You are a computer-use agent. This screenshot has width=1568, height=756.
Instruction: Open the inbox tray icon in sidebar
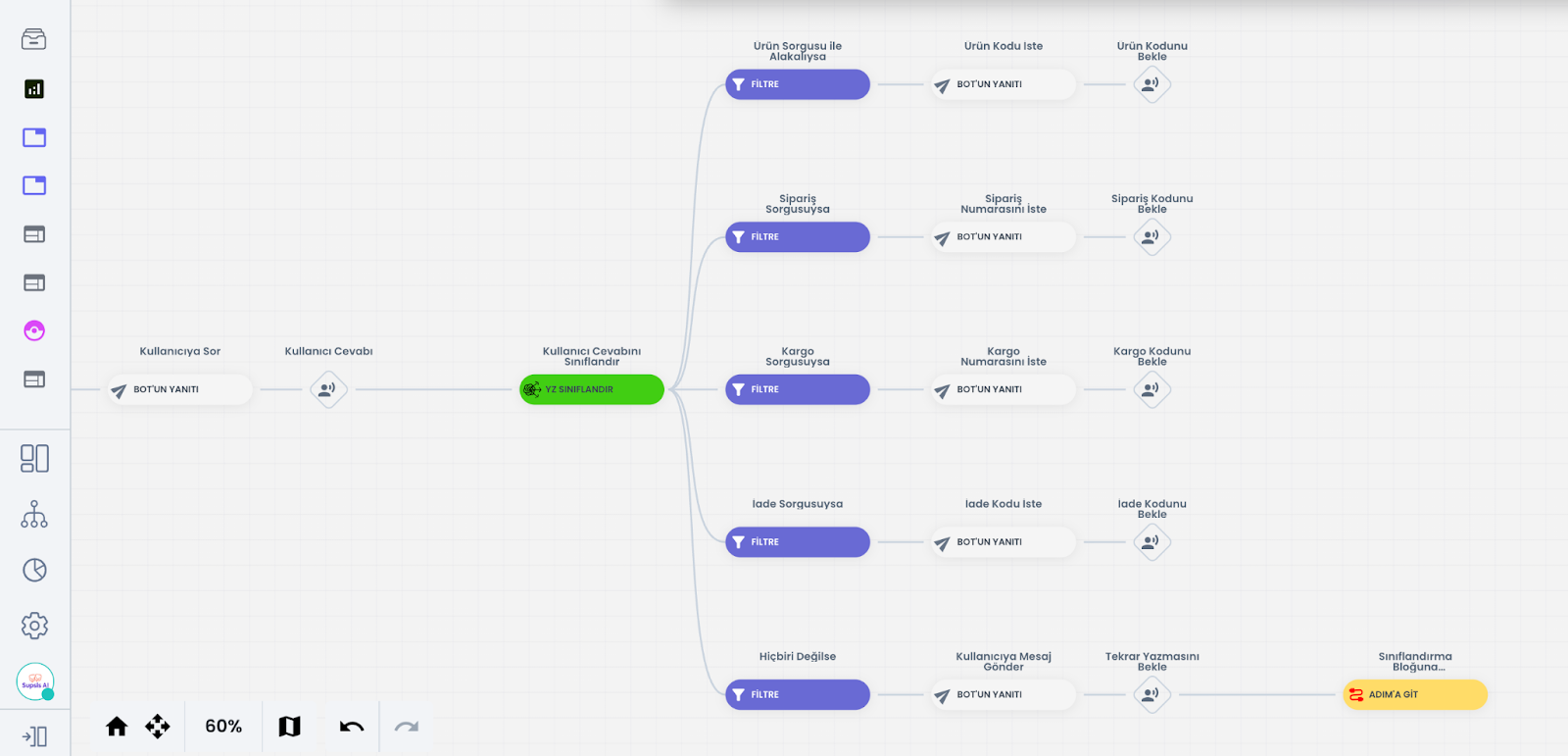coord(34,39)
